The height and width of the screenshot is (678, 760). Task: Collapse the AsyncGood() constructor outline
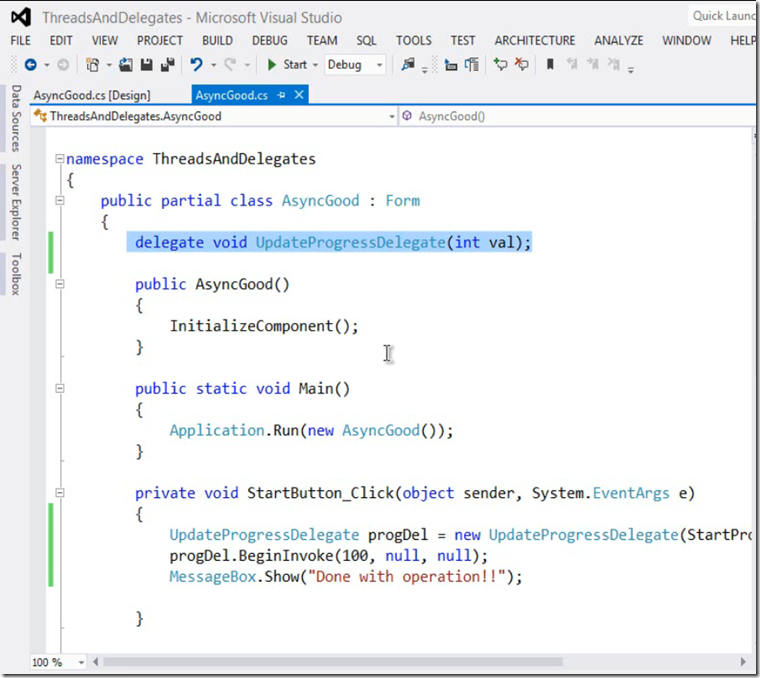pyautogui.click(x=60, y=284)
